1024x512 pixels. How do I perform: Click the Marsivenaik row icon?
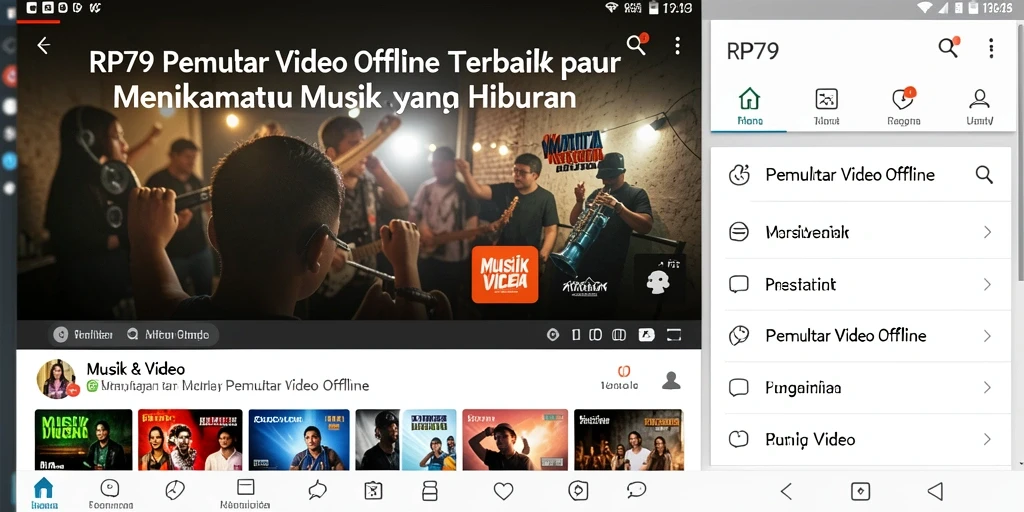pos(739,232)
